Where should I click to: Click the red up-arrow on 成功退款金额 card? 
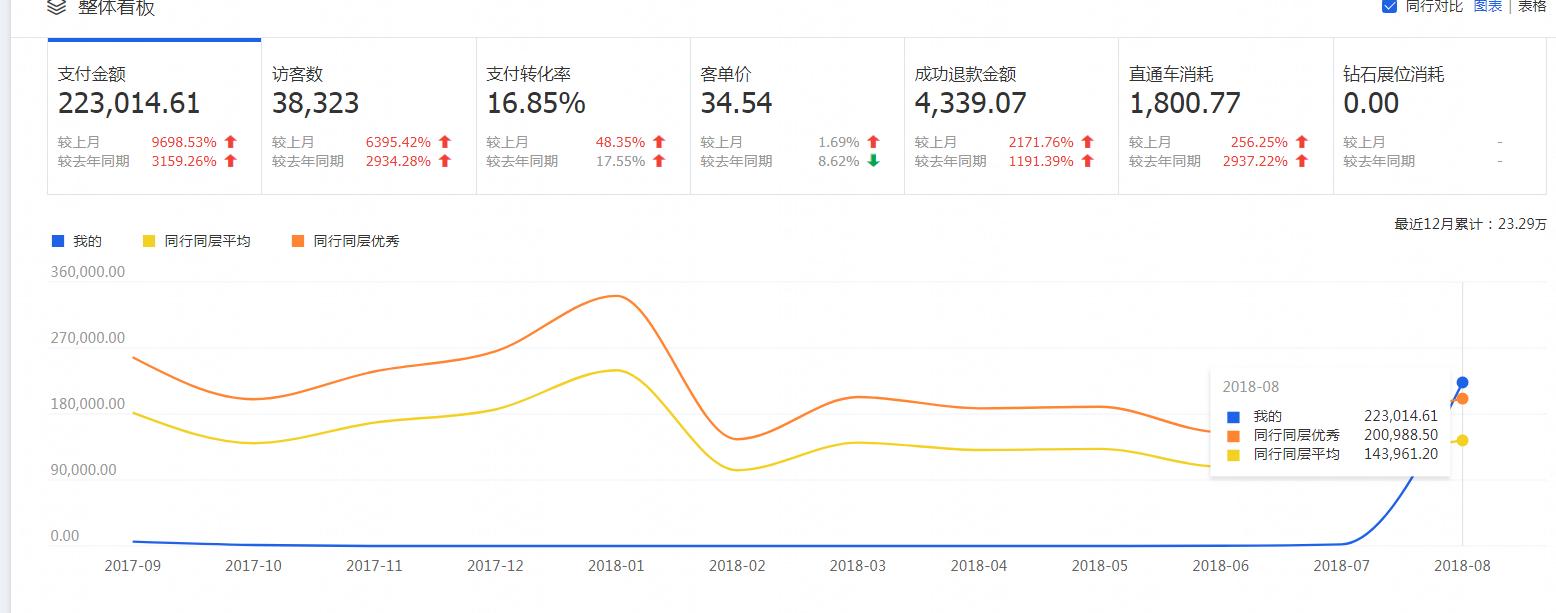[x=1087, y=142]
